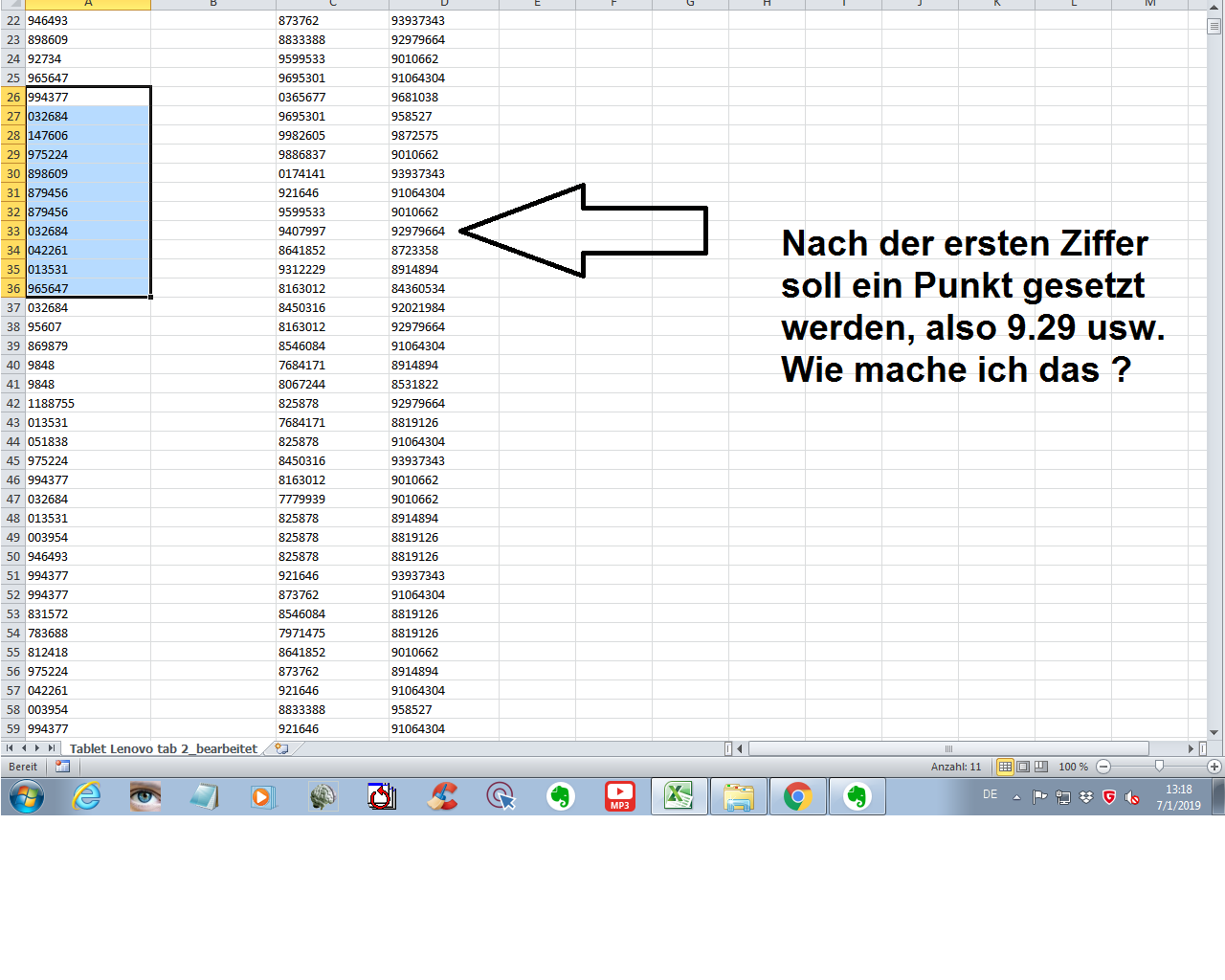Screen dimensions: 1225x980
Task: Select row header 37
Action: 13,307
